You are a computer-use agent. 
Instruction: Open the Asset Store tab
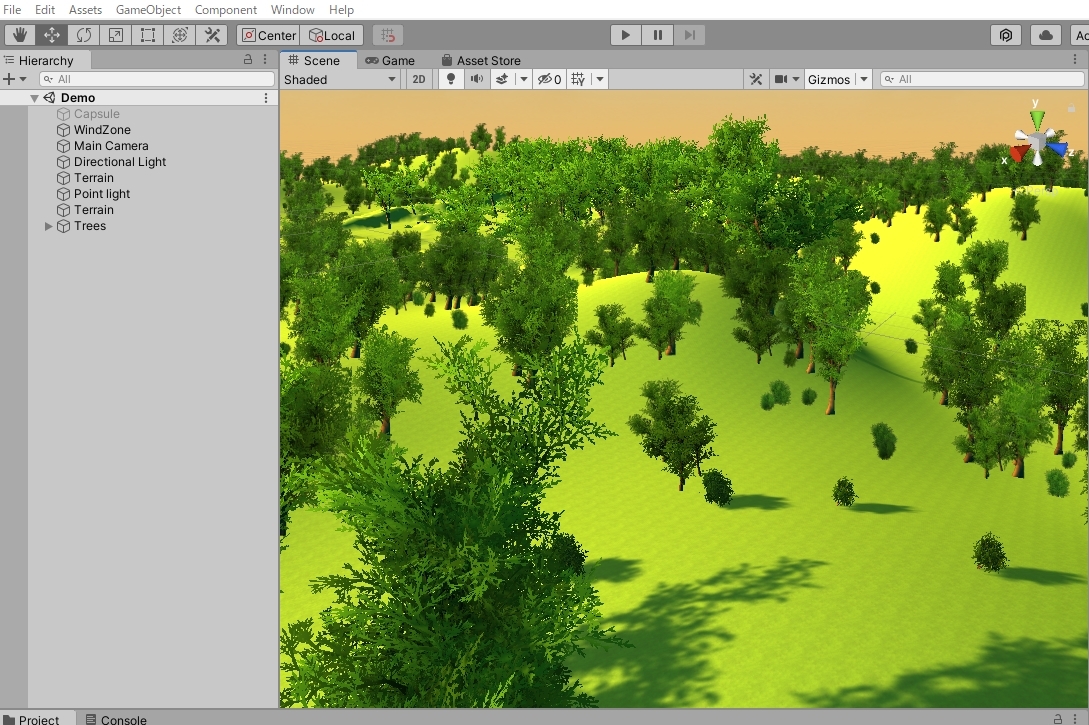point(481,60)
